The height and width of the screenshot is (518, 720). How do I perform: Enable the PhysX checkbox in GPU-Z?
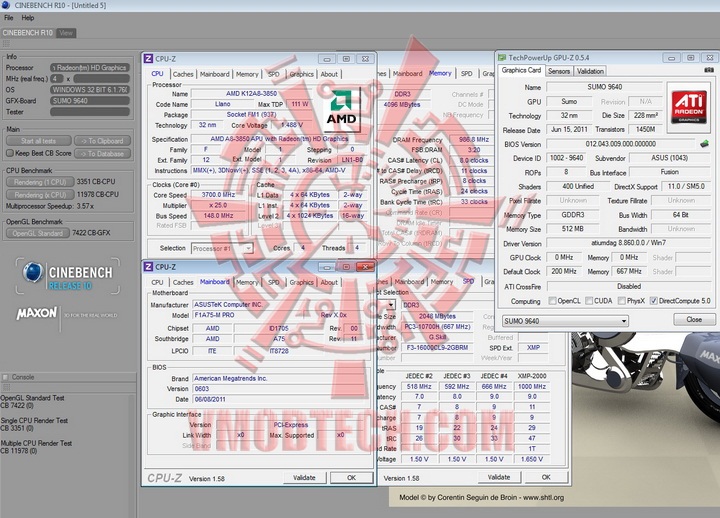(621, 301)
